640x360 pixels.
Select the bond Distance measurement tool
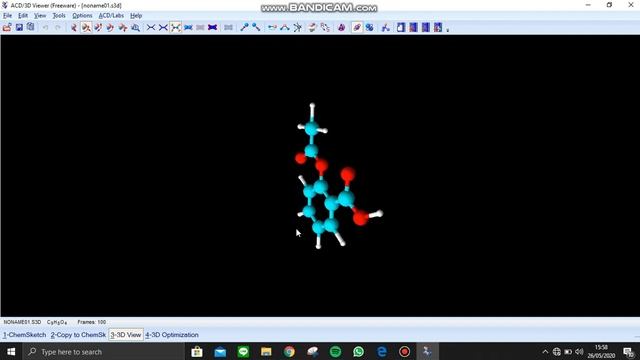tap(272, 27)
